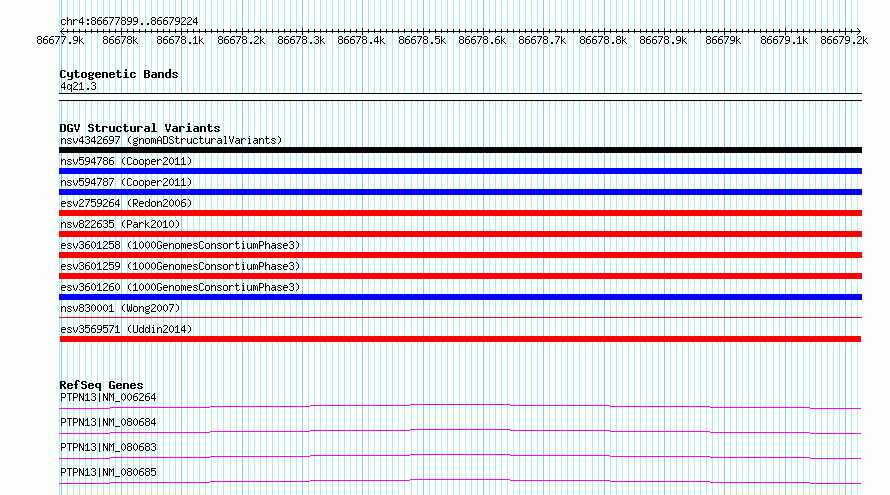Open the nsv830001 (Wong2007) label
Image resolution: width=890 pixels, height=495 pixels.
coord(120,308)
